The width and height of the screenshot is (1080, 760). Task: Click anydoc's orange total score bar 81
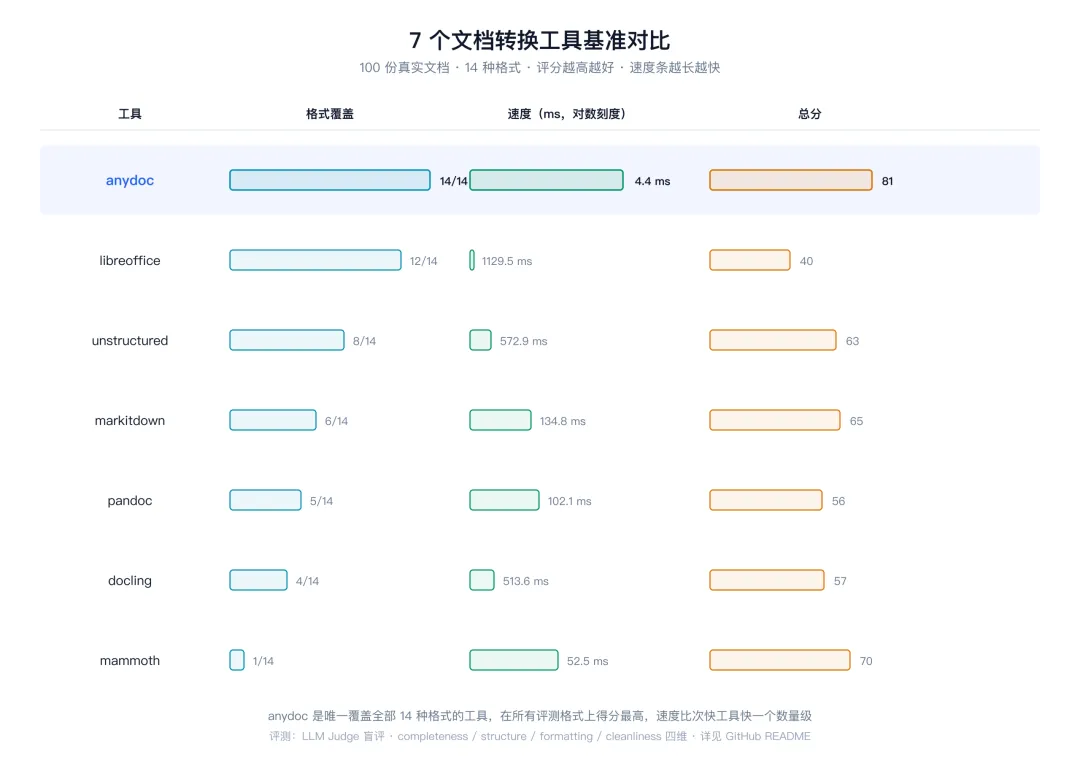(791, 180)
